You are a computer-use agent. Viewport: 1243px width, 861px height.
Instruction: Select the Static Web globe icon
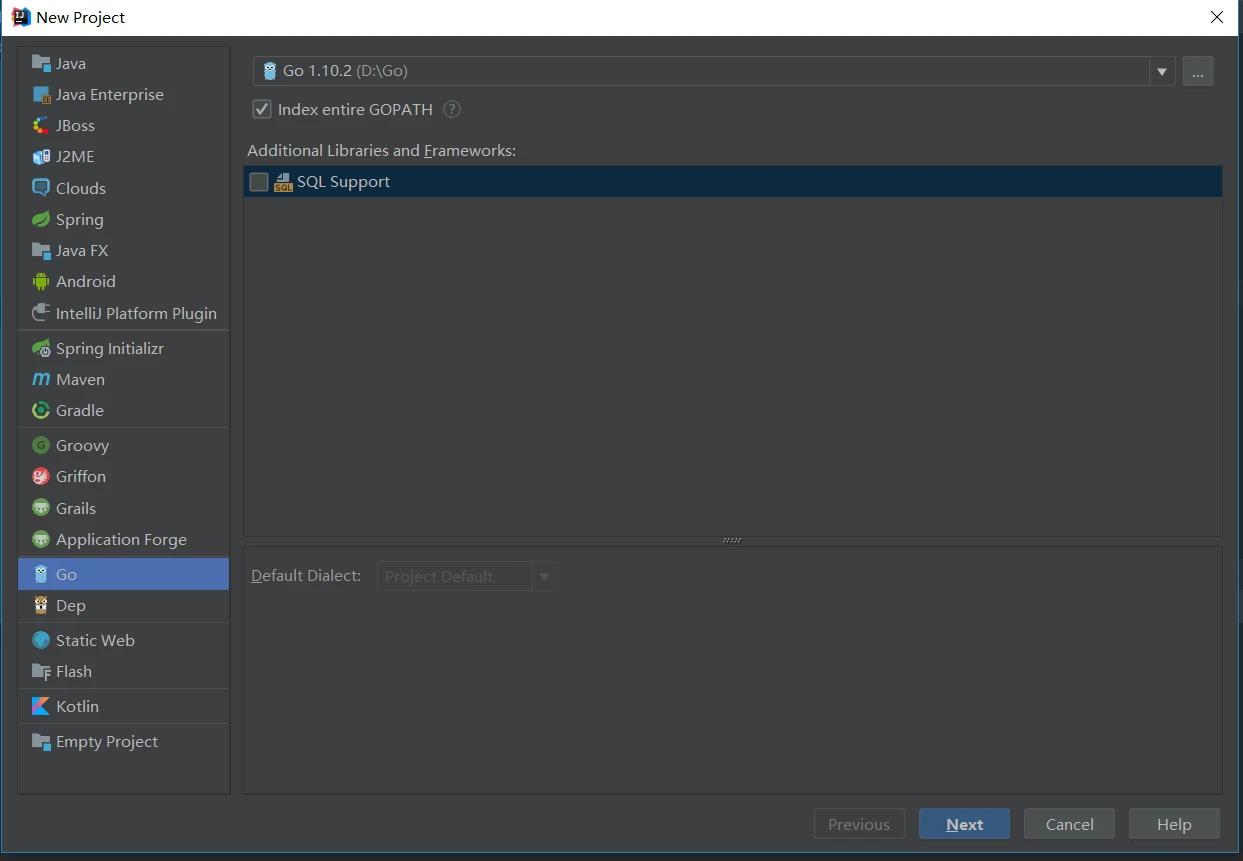point(41,640)
